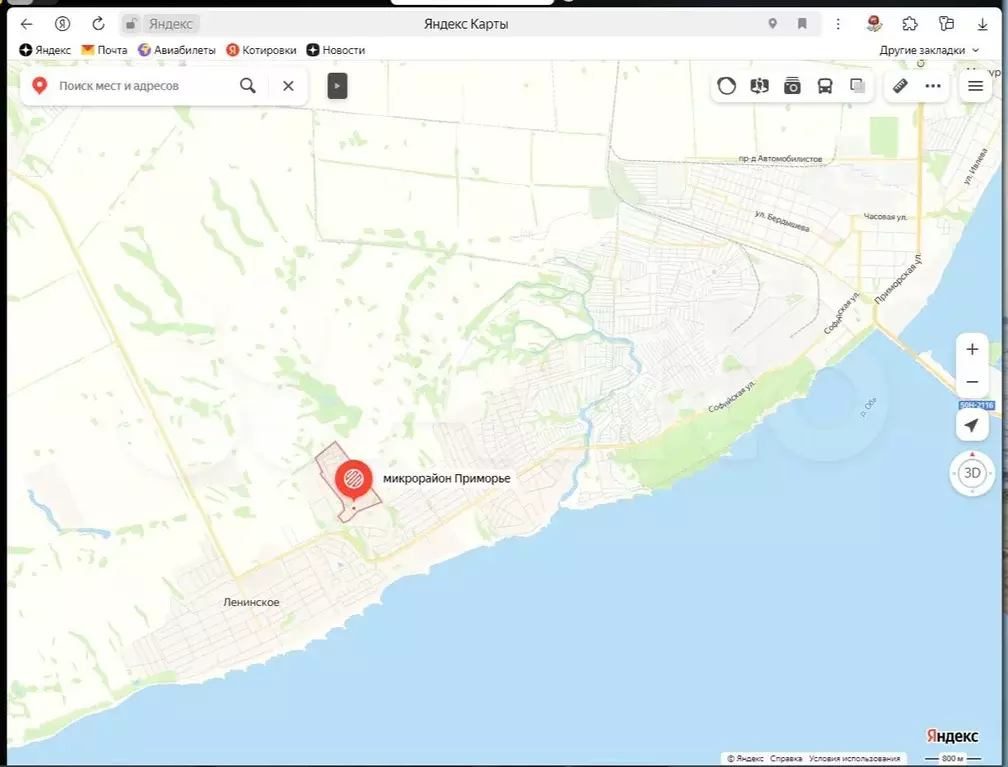Click the Яндекс address bar chip
The image size is (1008, 767).
click(x=171, y=24)
